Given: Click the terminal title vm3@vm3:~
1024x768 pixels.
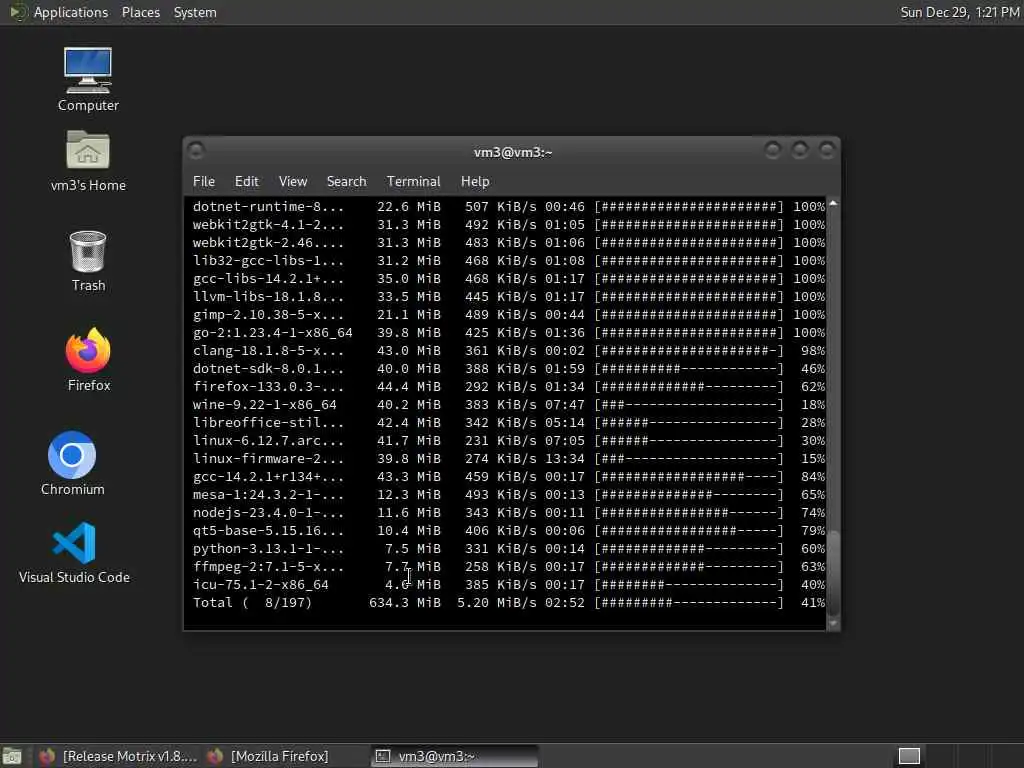Looking at the screenshot, I should (513, 152).
